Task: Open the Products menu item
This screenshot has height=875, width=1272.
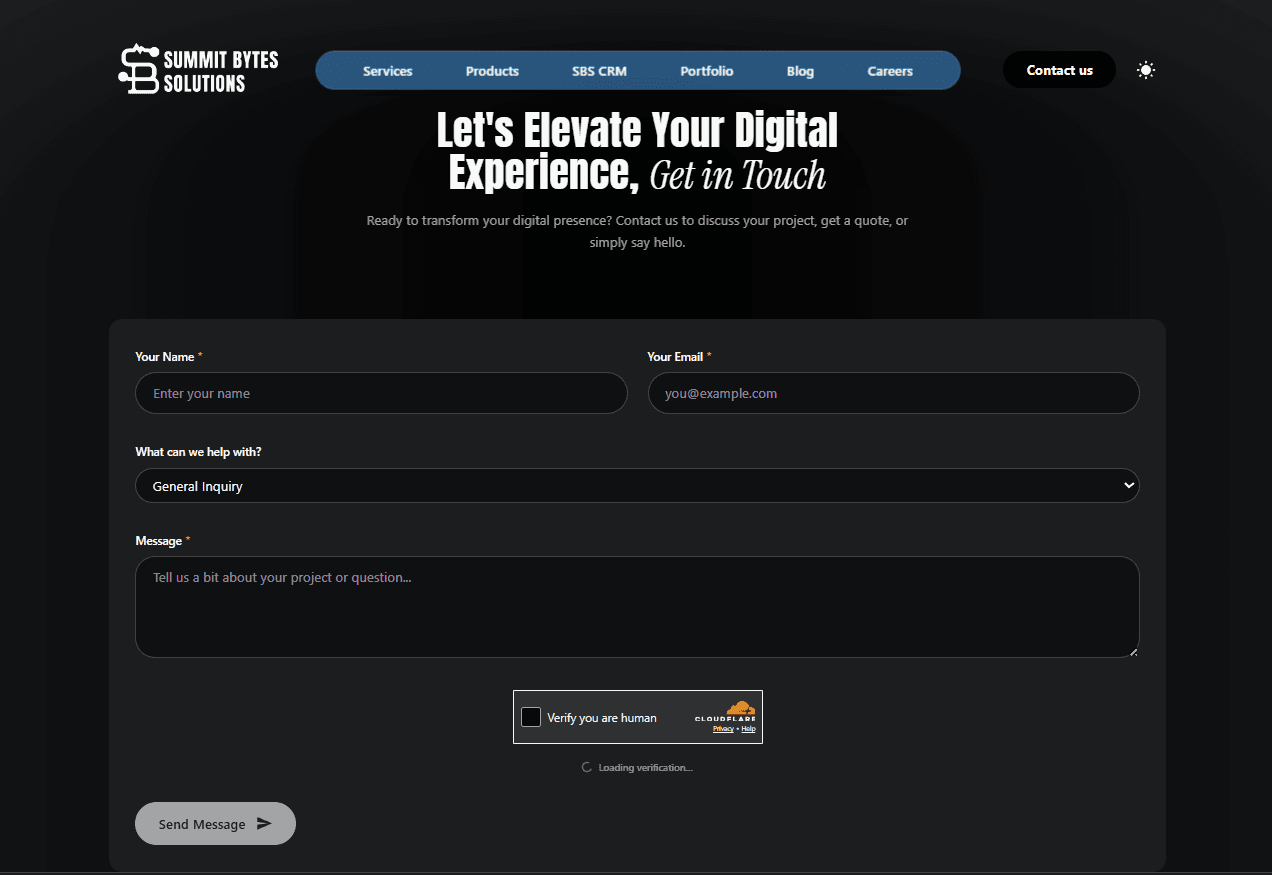Action: pyautogui.click(x=492, y=71)
